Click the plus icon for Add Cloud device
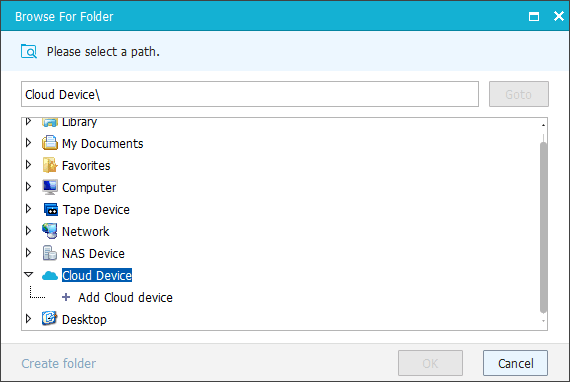570x382 pixels. [66, 297]
